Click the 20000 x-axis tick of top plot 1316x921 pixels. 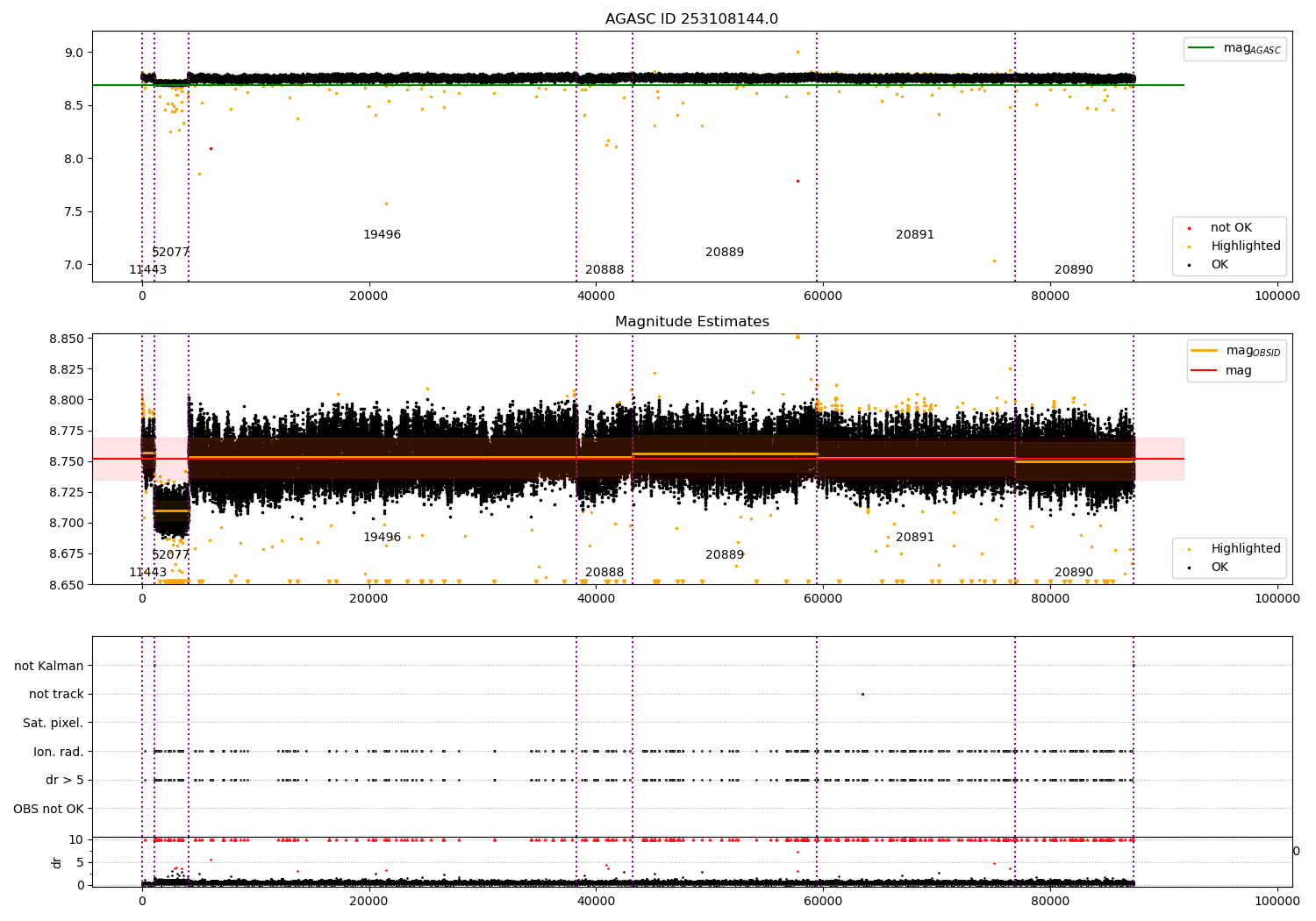[x=369, y=296]
